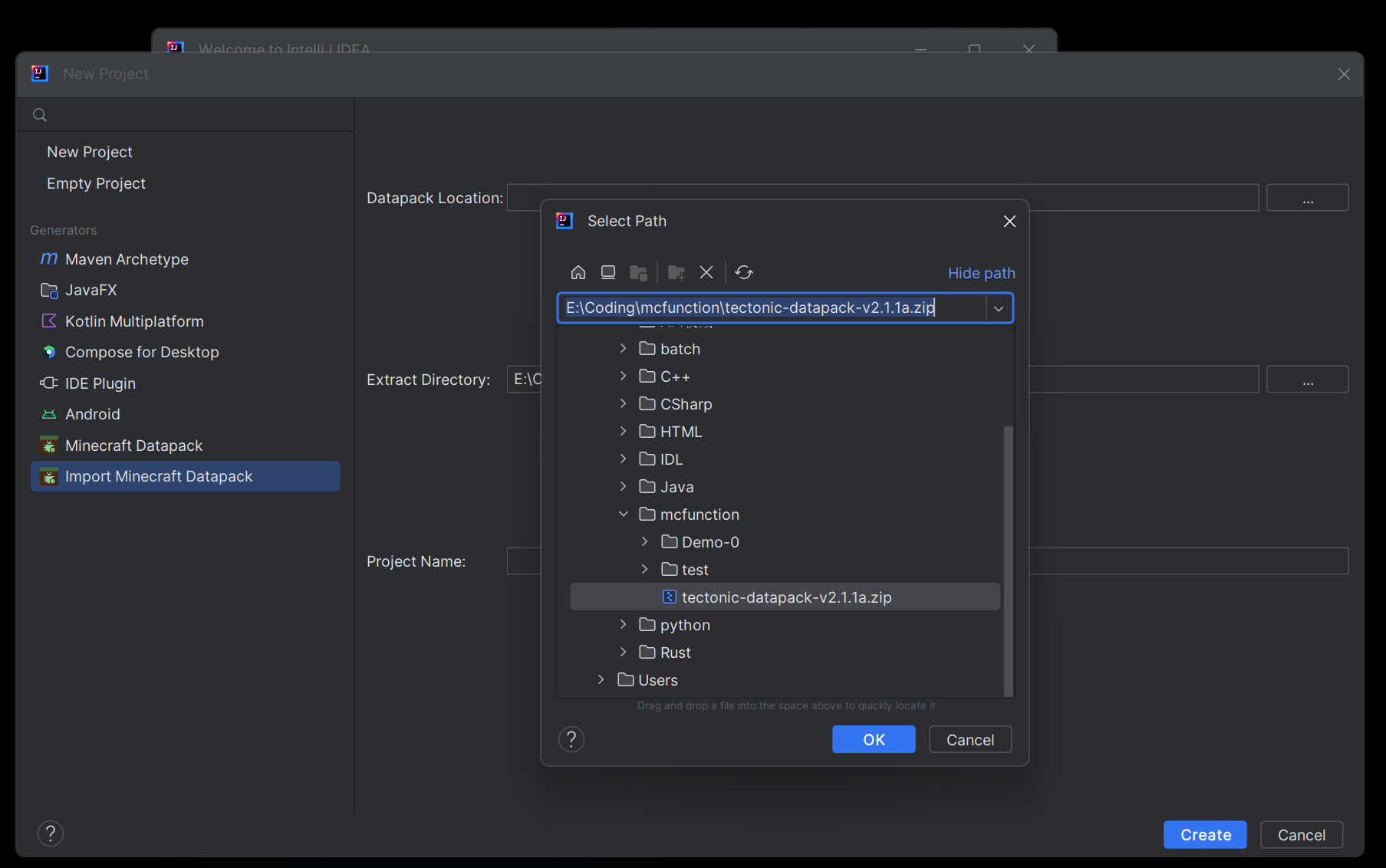Expand the HTML folder
The image size is (1386, 868).
coord(623,432)
